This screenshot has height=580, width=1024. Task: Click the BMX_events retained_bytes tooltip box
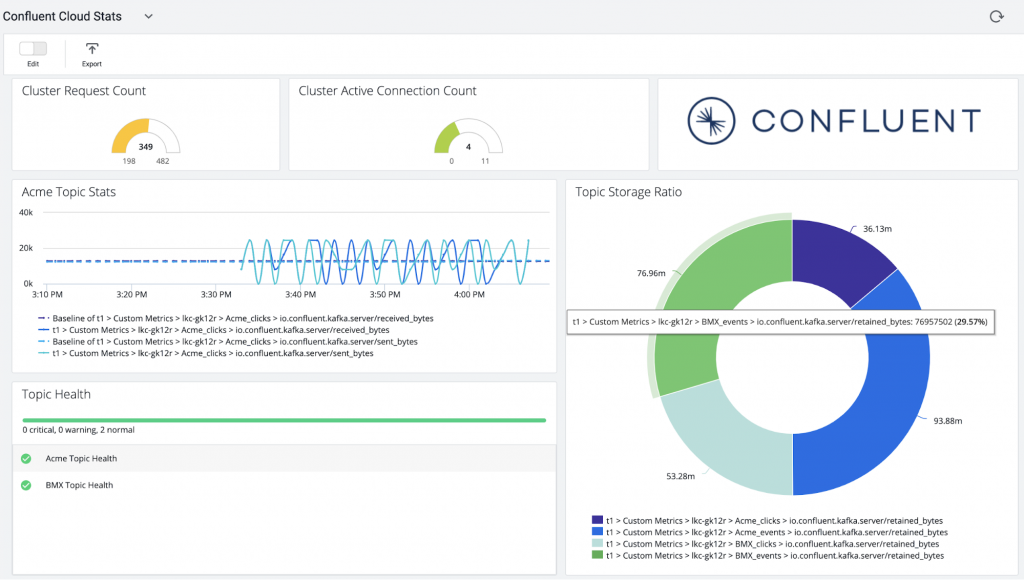coord(780,322)
